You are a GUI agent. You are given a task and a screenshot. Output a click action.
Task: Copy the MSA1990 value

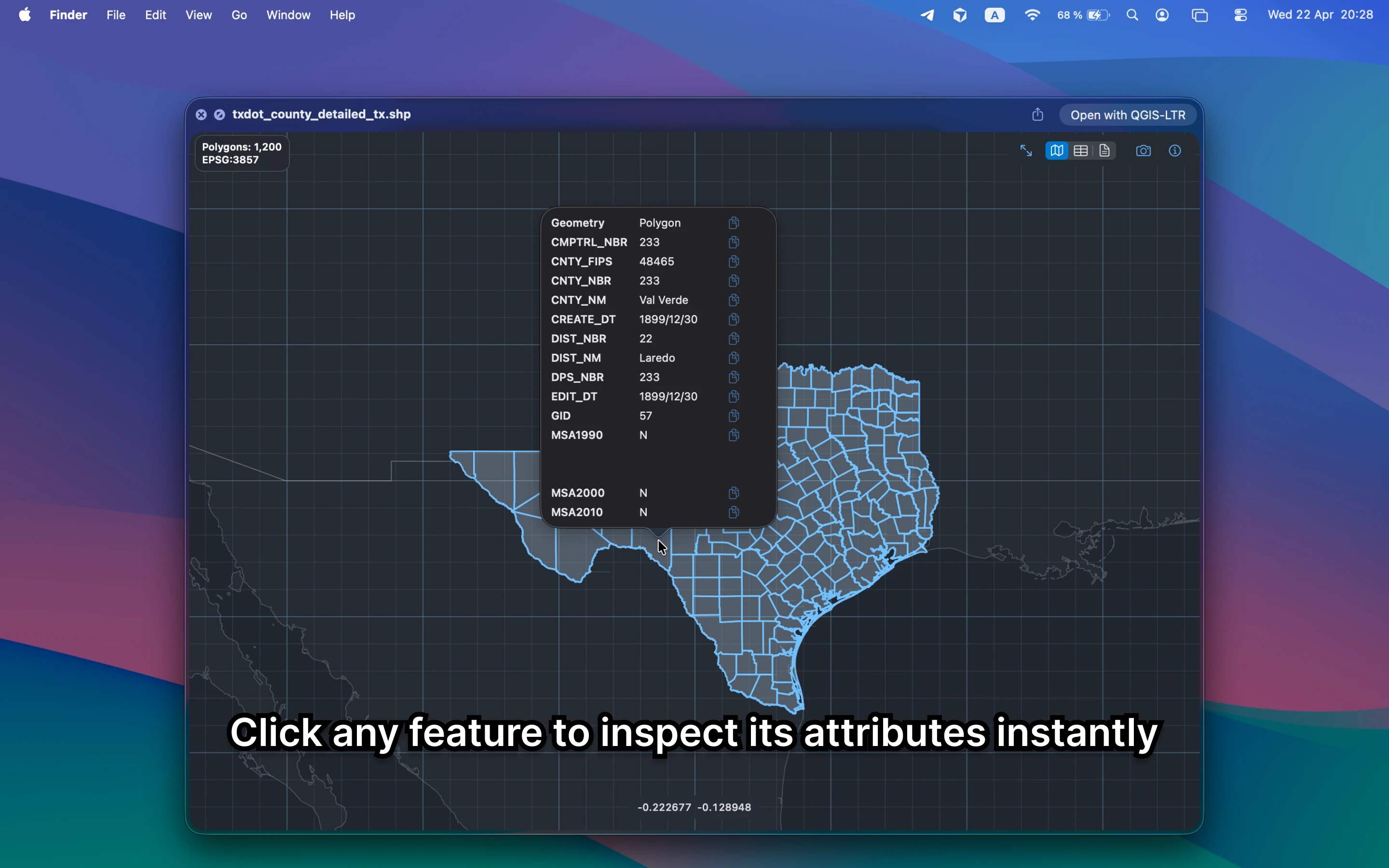point(734,435)
